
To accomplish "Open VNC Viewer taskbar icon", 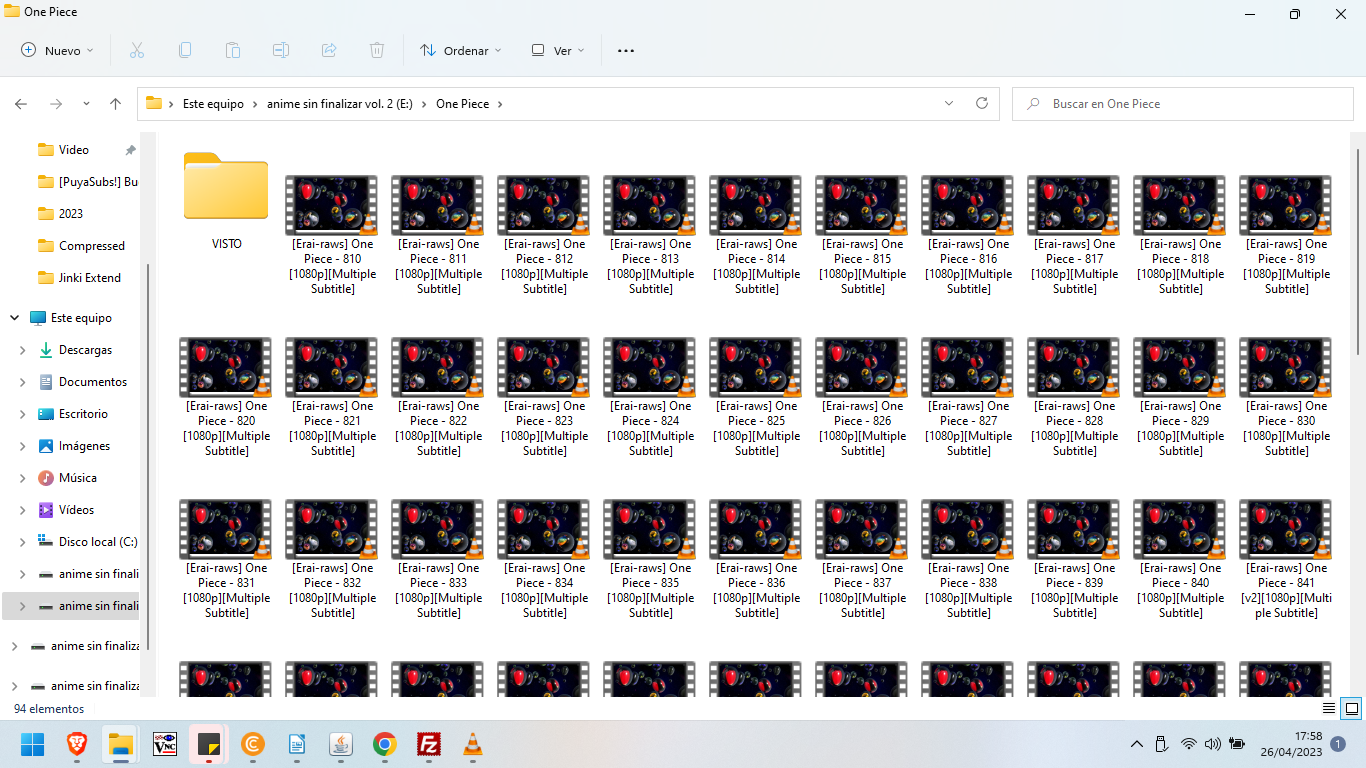I will 165,744.
